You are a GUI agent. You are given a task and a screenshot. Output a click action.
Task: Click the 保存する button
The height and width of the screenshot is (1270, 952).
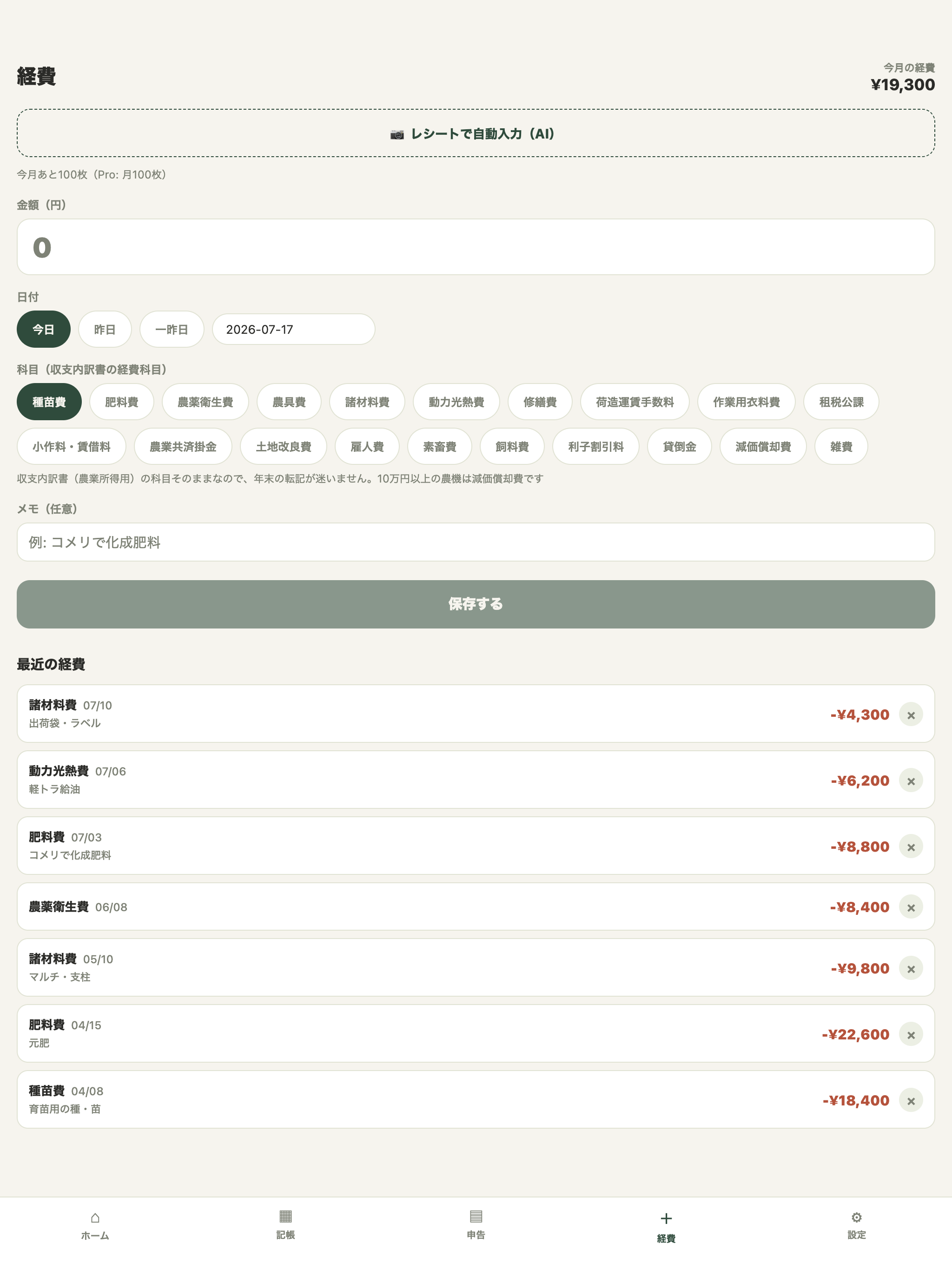[x=476, y=604]
